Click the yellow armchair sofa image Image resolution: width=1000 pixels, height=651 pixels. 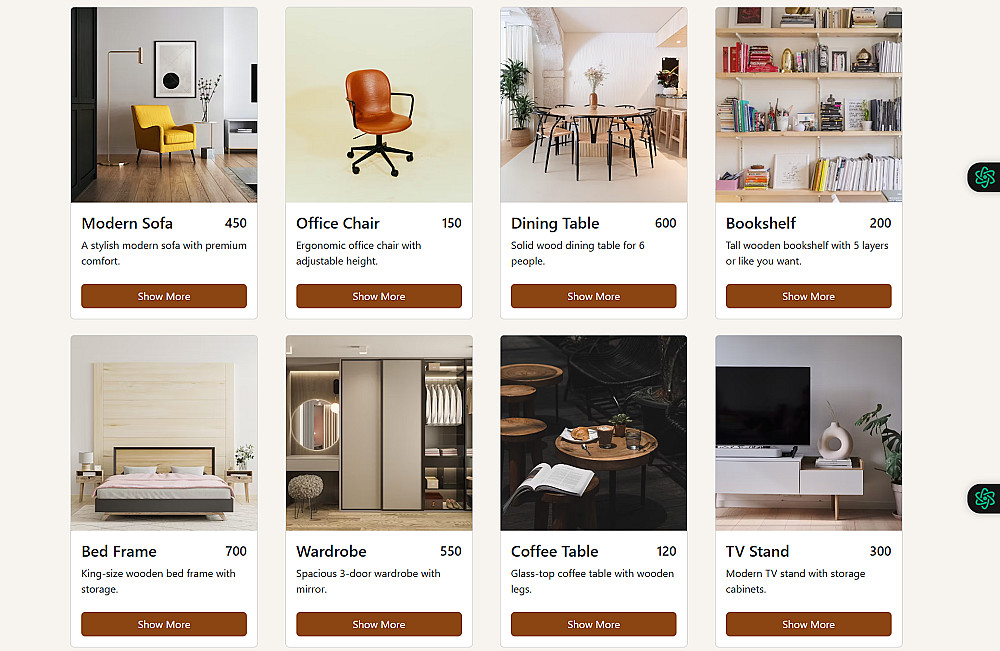164,105
